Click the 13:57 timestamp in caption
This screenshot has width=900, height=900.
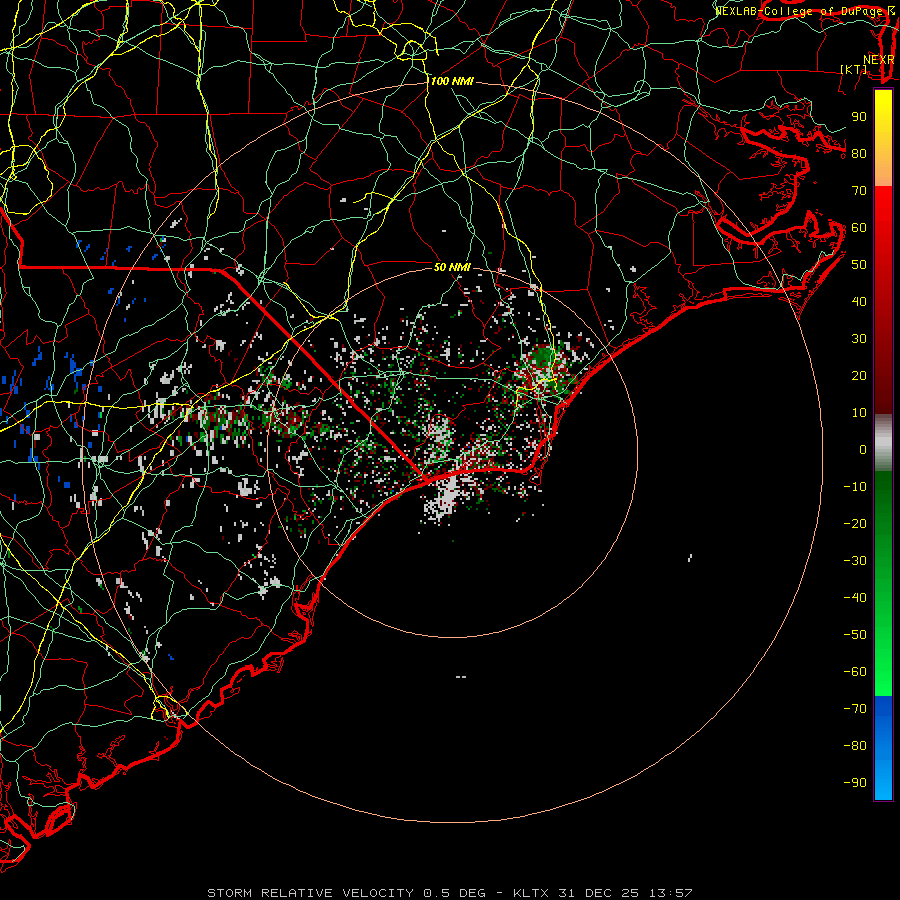[671, 893]
